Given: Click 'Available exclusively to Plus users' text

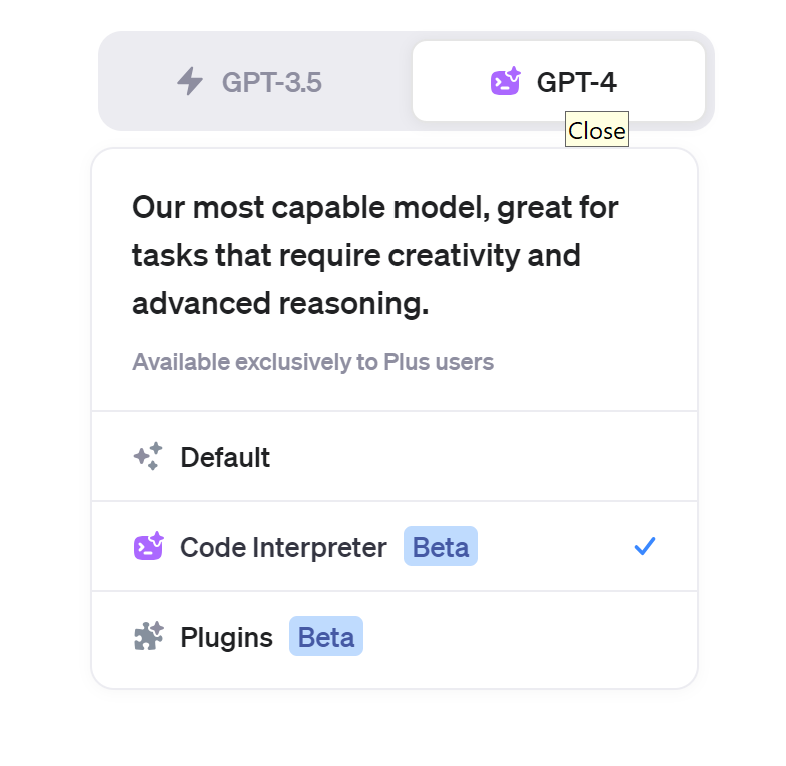Looking at the screenshot, I should click(x=313, y=362).
